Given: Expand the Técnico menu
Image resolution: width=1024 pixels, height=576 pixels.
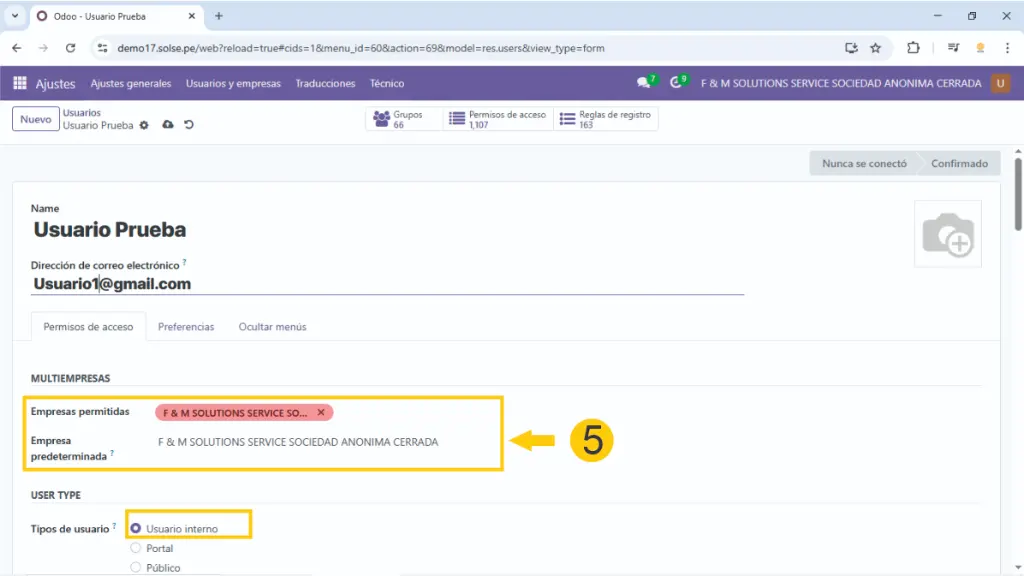Looking at the screenshot, I should coord(386,84).
